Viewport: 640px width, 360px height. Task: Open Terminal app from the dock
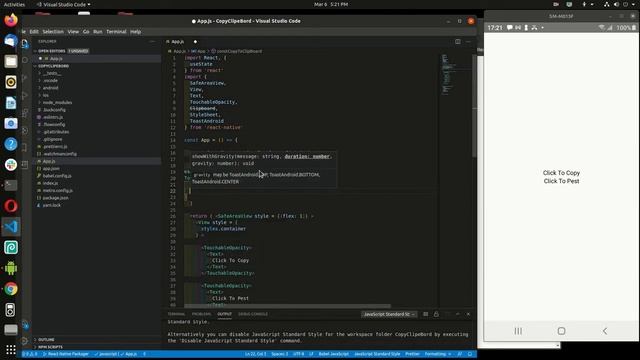[11, 185]
